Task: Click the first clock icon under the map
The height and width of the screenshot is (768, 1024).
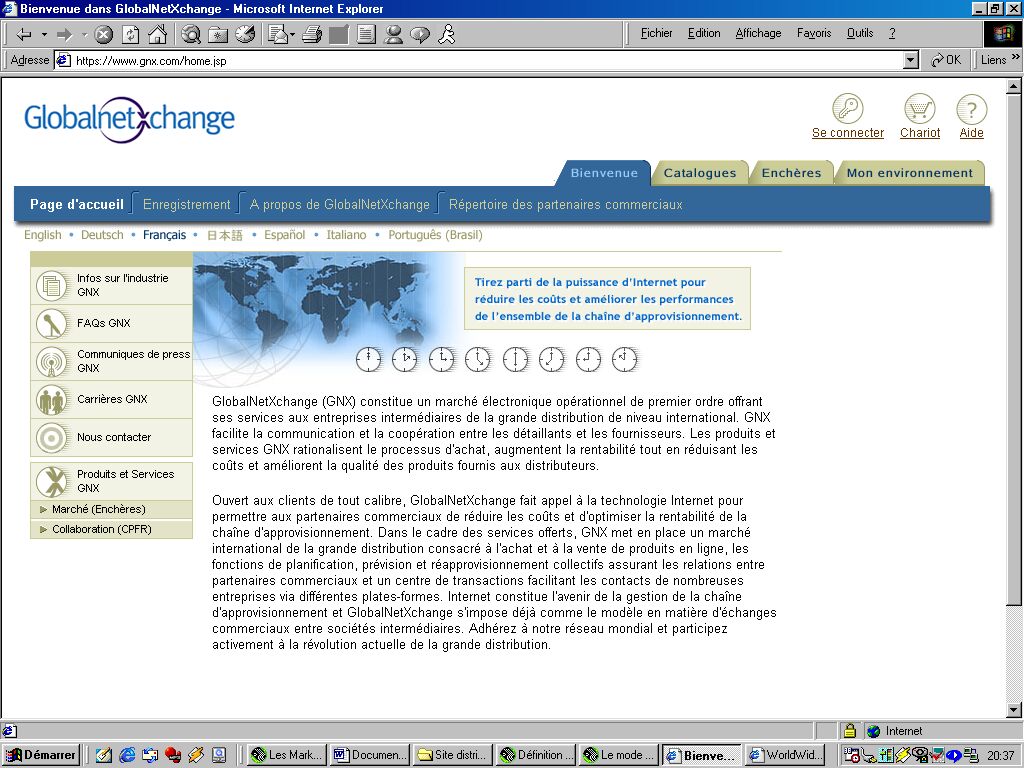Action: (x=368, y=359)
